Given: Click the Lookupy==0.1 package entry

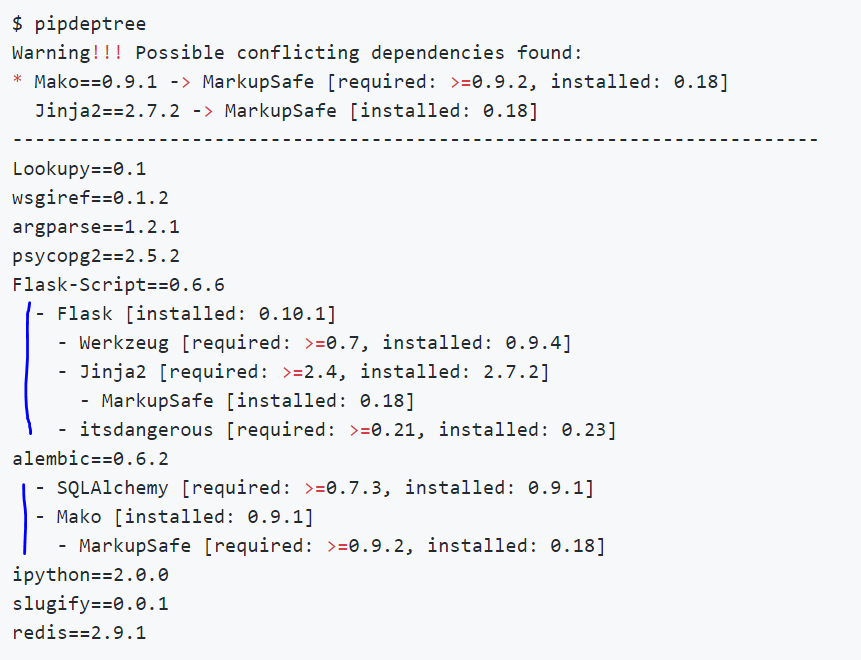Looking at the screenshot, I should [79, 169].
